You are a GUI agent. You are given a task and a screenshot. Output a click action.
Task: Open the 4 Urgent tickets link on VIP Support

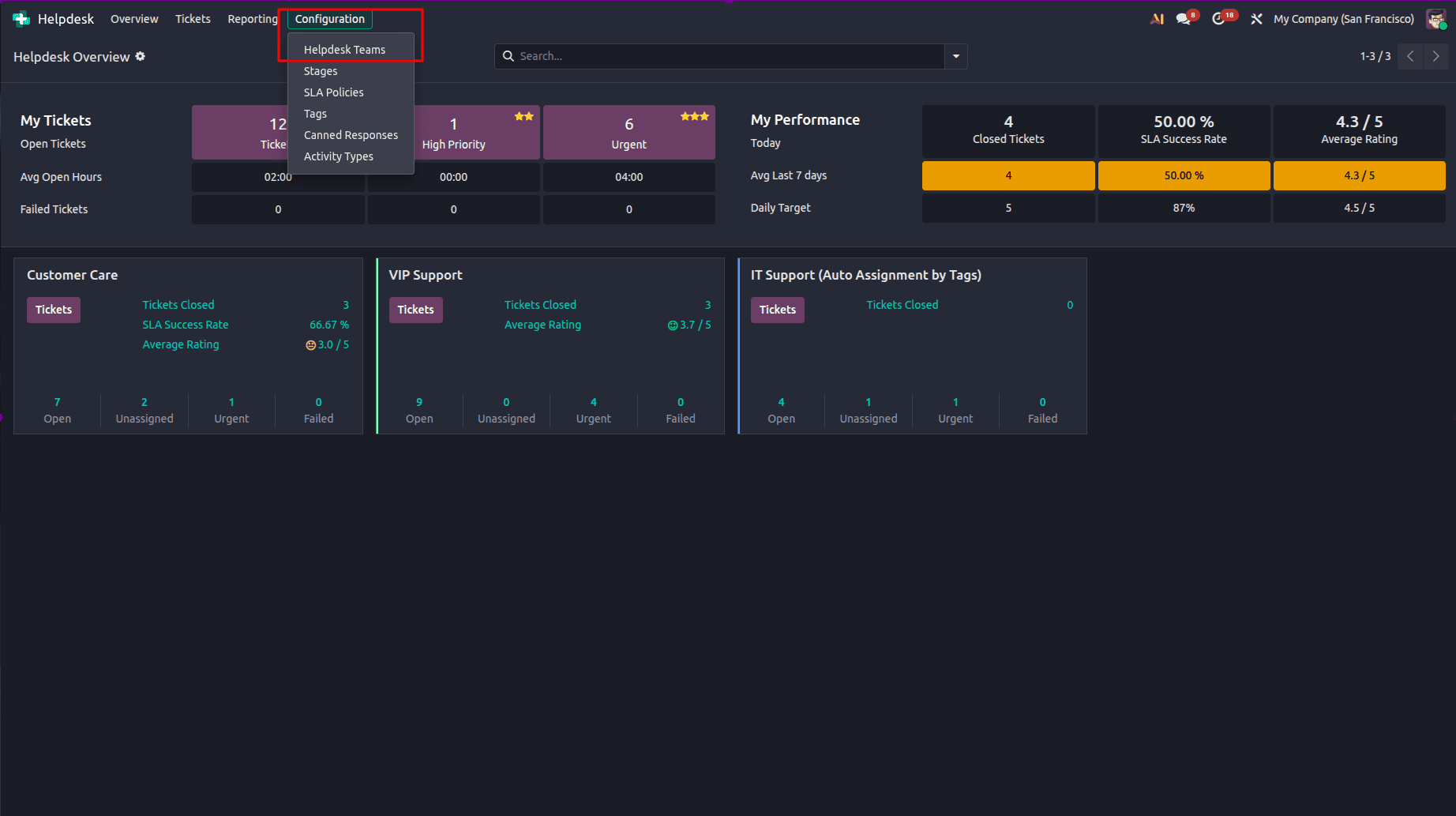click(x=594, y=410)
